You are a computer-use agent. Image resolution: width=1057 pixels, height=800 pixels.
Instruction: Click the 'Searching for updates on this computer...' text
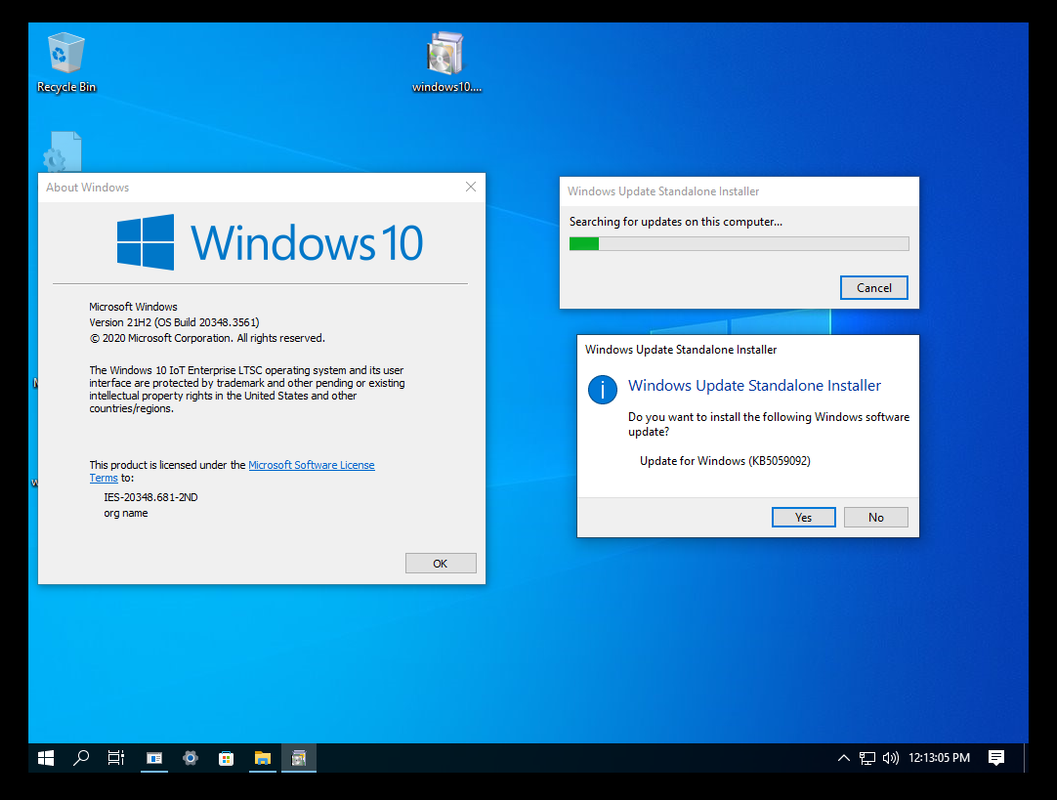click(x=675, y=222)
